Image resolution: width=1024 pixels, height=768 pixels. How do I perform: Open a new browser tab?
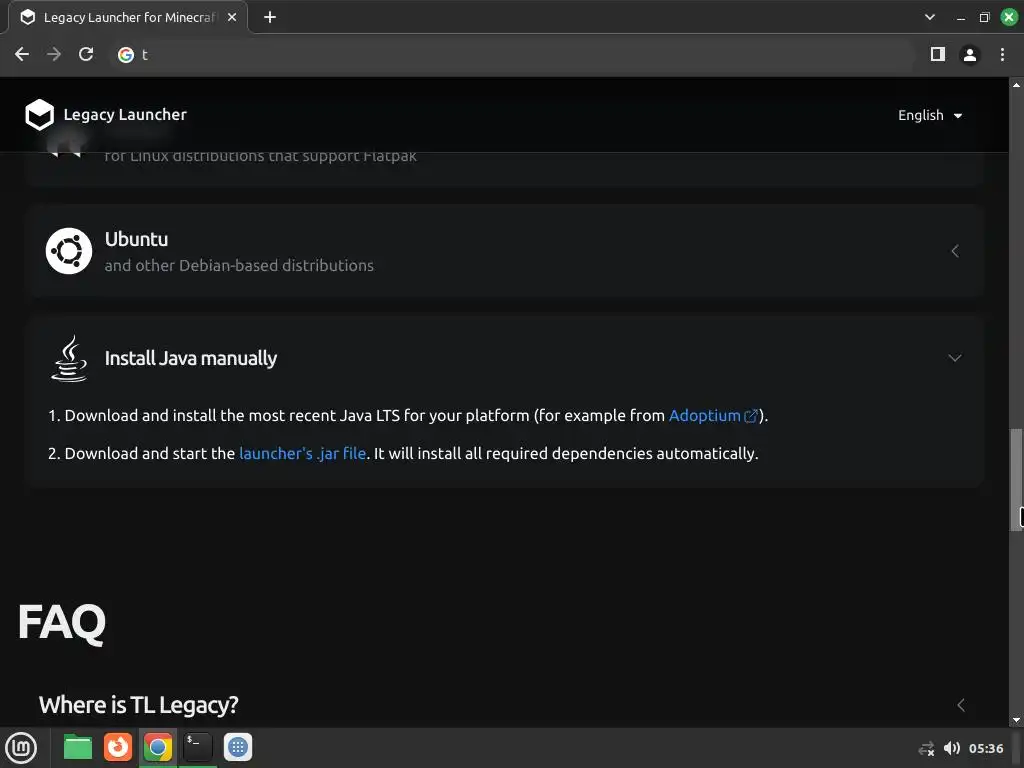pos(270,18)
